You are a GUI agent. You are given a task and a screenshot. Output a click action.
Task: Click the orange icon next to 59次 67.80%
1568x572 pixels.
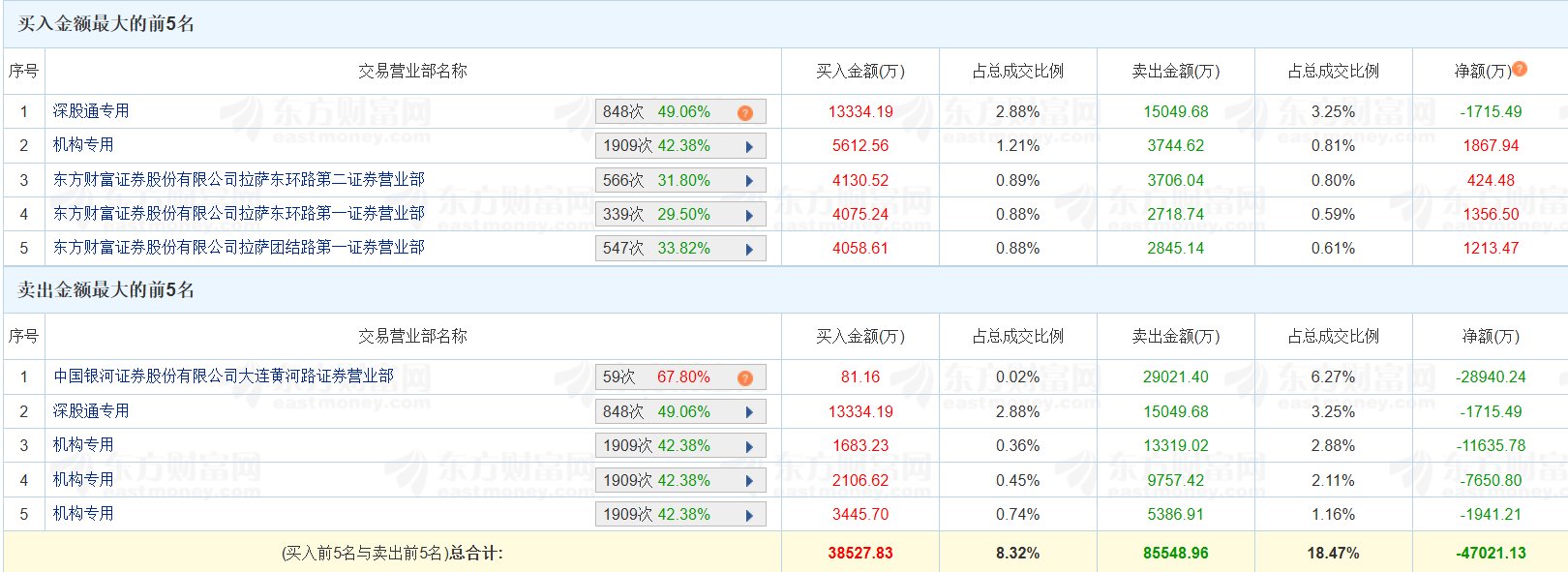(744, 378)
